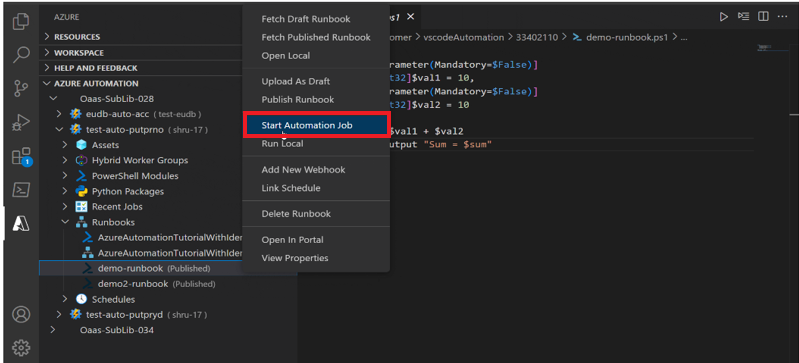Collapse the Runbooks chevron

(65, 222)
